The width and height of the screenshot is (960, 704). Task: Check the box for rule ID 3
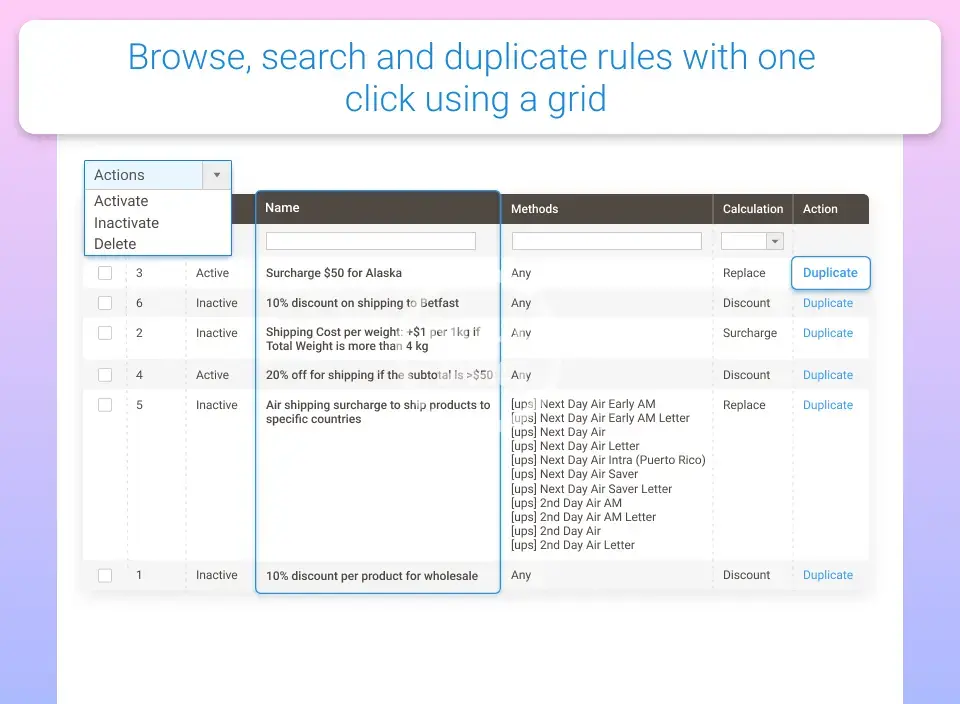tap(105, 273)
